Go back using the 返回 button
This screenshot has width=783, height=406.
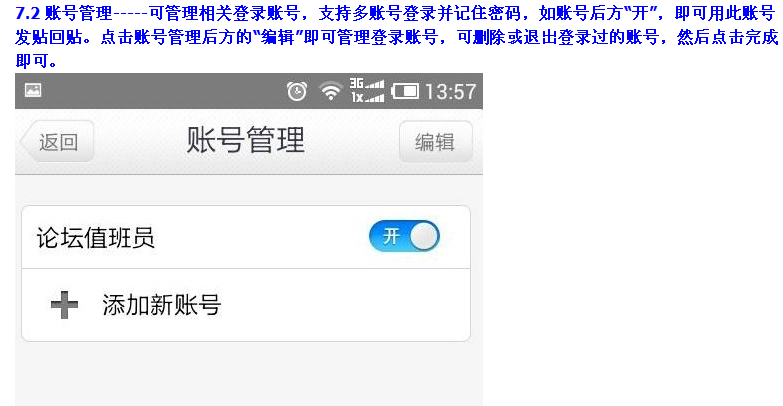point(57,142)
